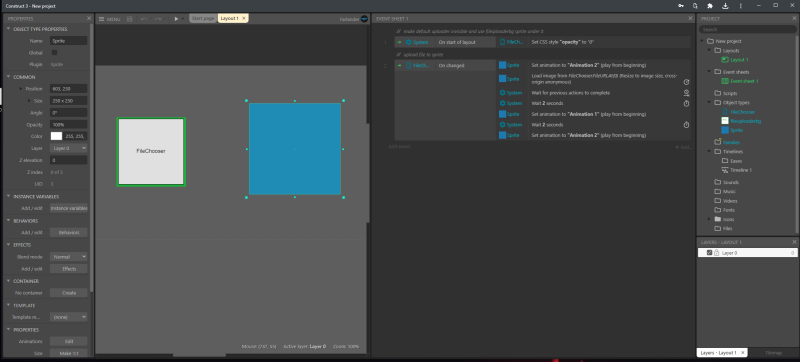Edit the Name field containing Sprite
The height and width of the screenshot is (362, 800).
tap(68, 41)
